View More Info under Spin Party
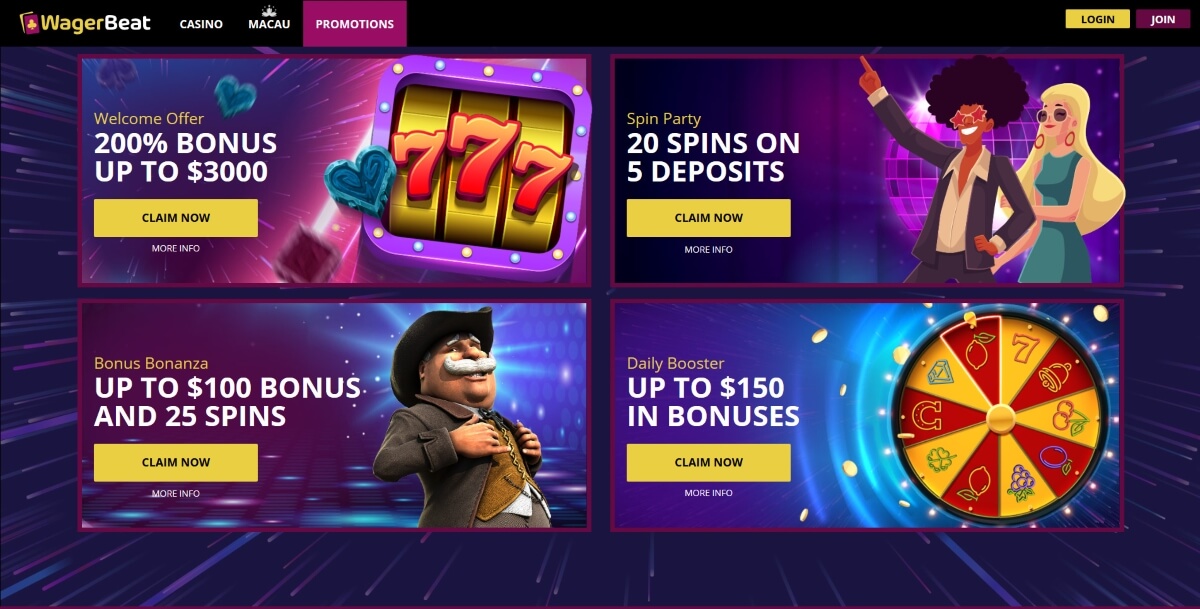The width and height of the screenshot is (1200, 609). [709, 250]
